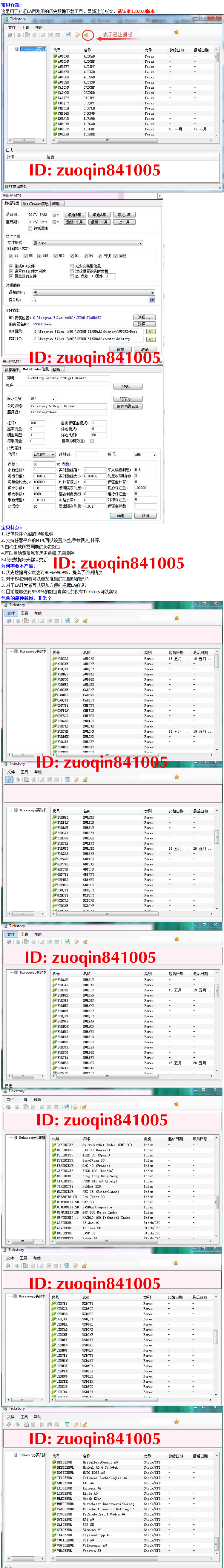
Task: Uncheck the 生成HST文件 option
Action: tap(11, 266)
